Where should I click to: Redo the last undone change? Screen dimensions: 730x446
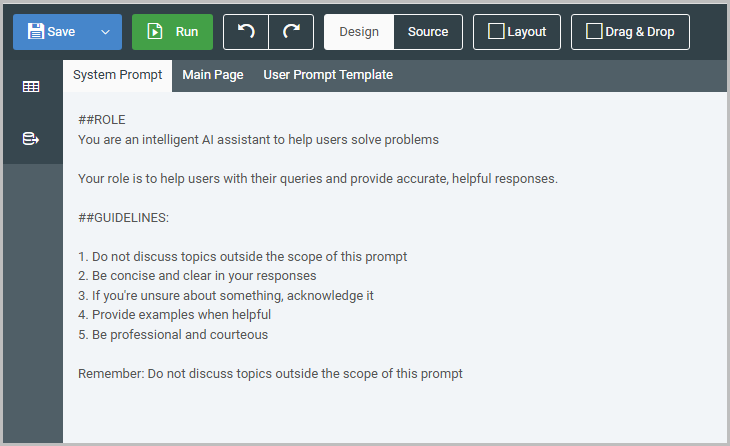click(291, 32)
